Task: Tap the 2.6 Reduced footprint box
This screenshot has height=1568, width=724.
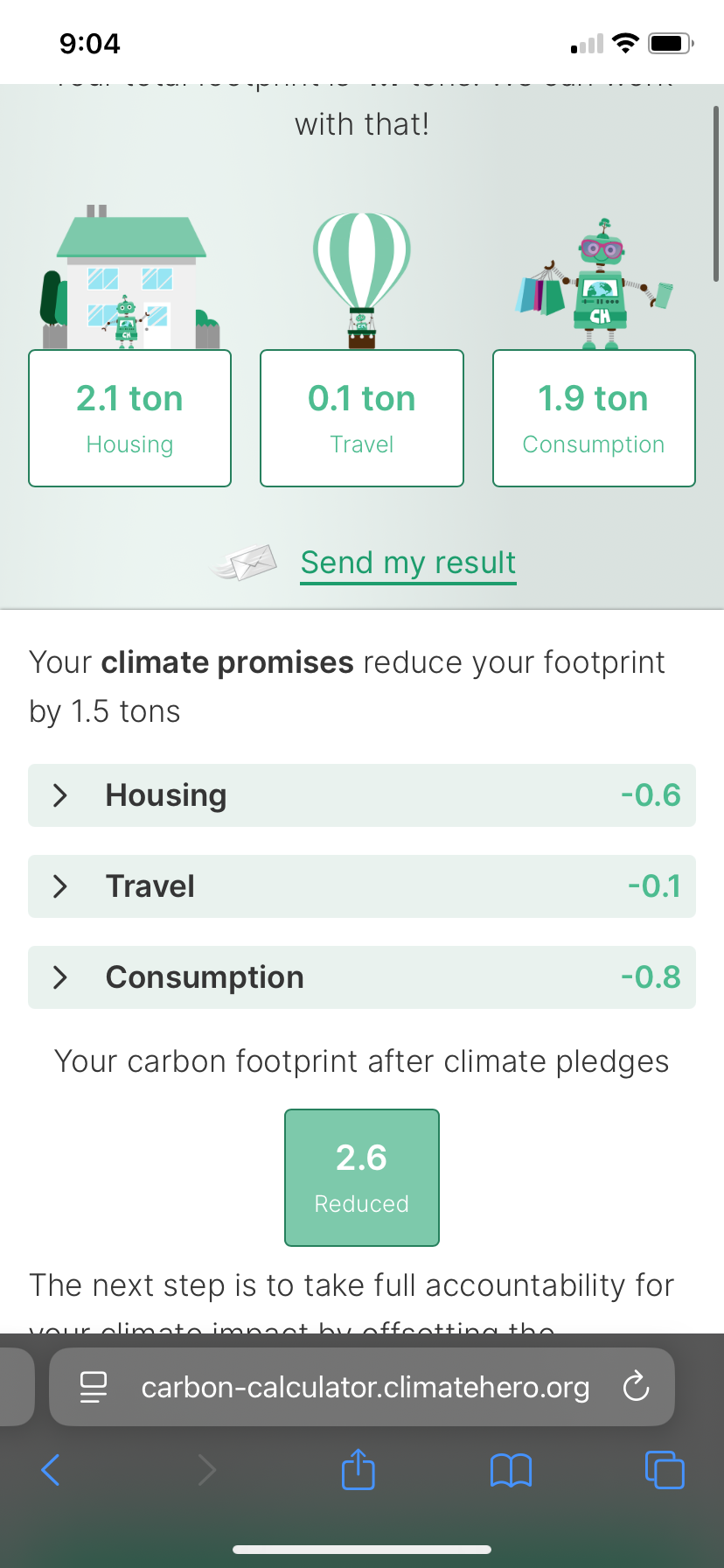Action: pyautogui.click(x=362, y=1178)
